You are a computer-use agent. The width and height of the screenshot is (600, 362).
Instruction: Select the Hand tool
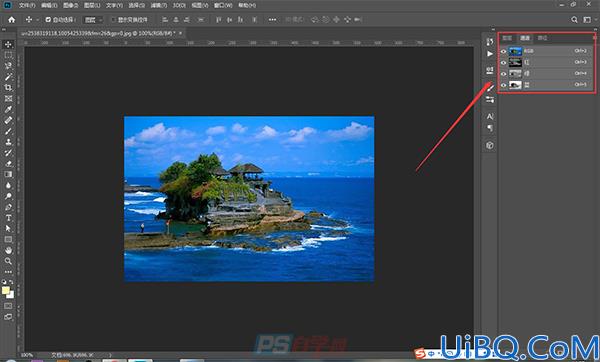[8, 250]
